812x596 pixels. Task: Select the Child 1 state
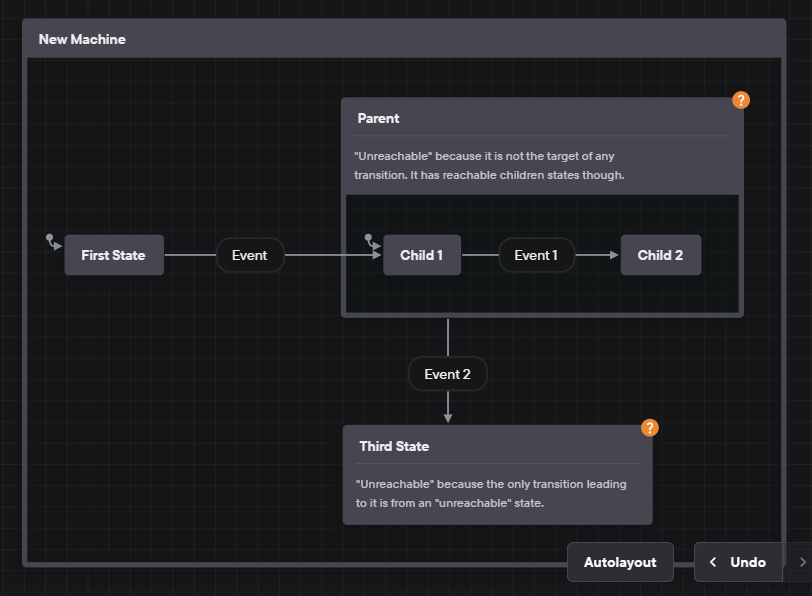click(421, 255)
